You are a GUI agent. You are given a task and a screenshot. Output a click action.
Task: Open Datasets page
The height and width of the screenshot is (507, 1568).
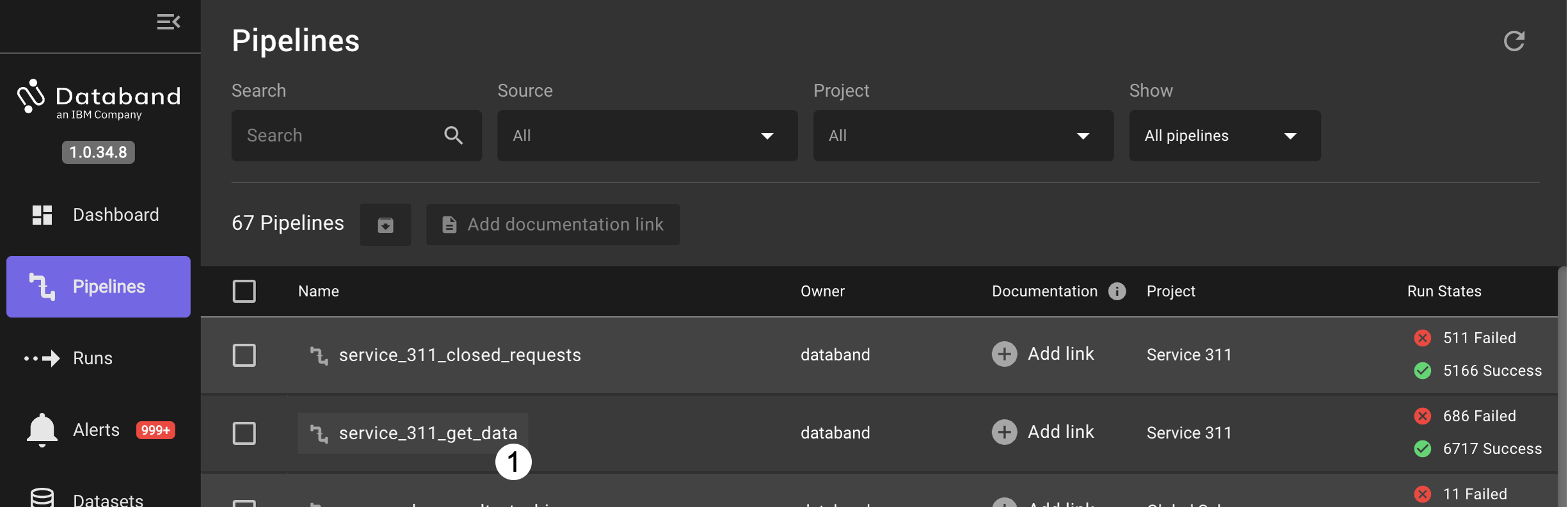point(99,499)
